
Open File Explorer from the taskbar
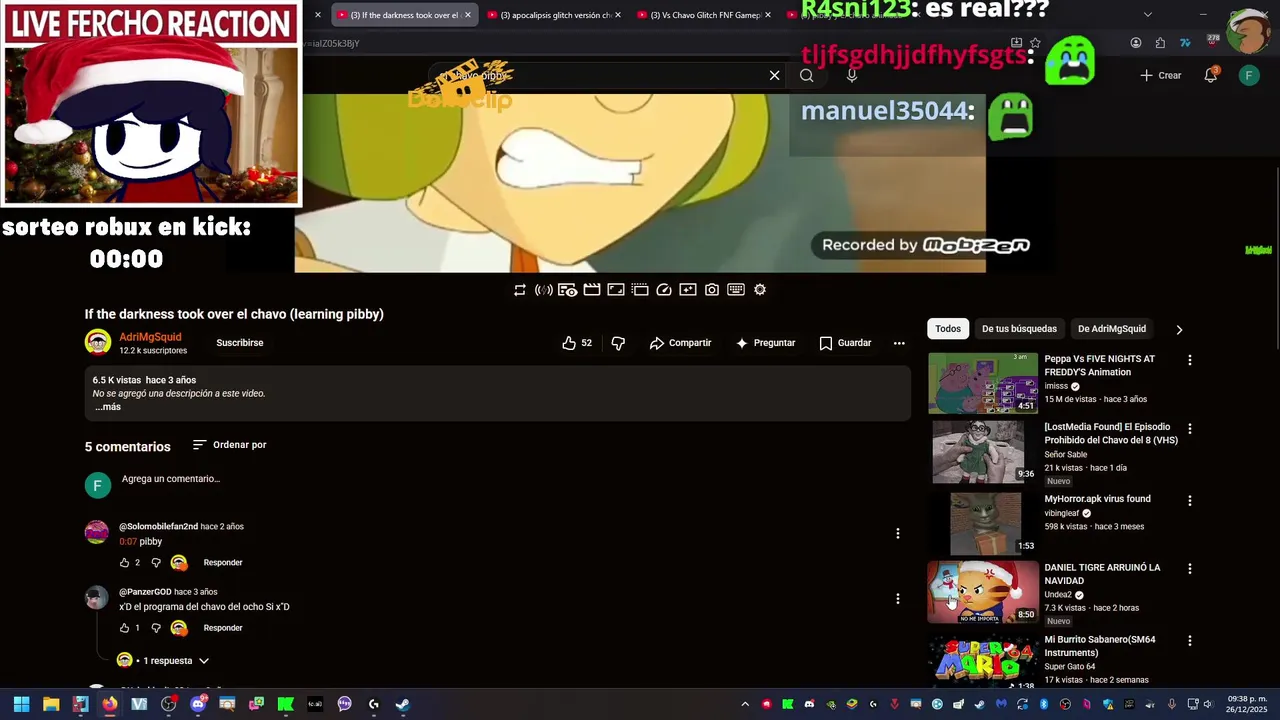click(x=51, y=704)
